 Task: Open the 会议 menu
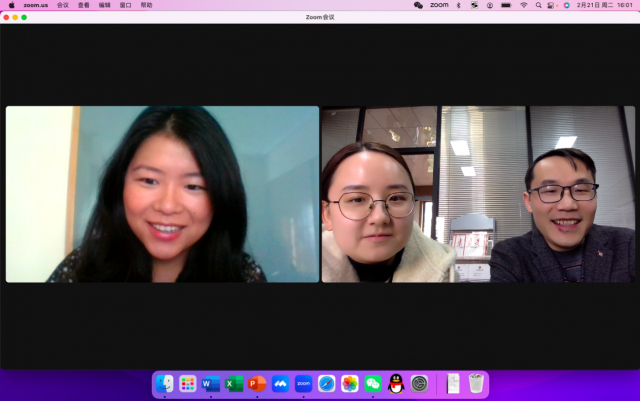click(x=63, y=5)
